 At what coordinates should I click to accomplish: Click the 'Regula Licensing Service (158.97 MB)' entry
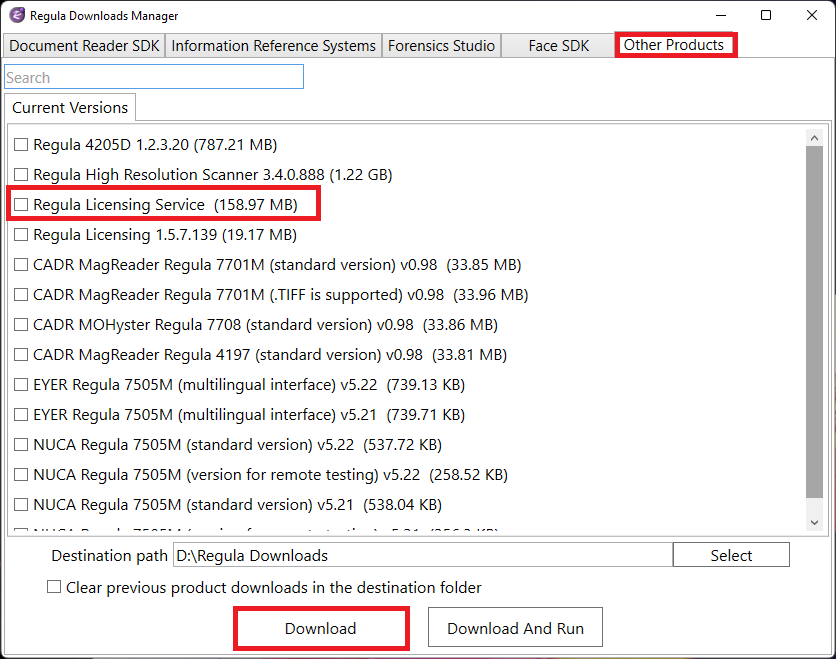[x=165, y=205]
